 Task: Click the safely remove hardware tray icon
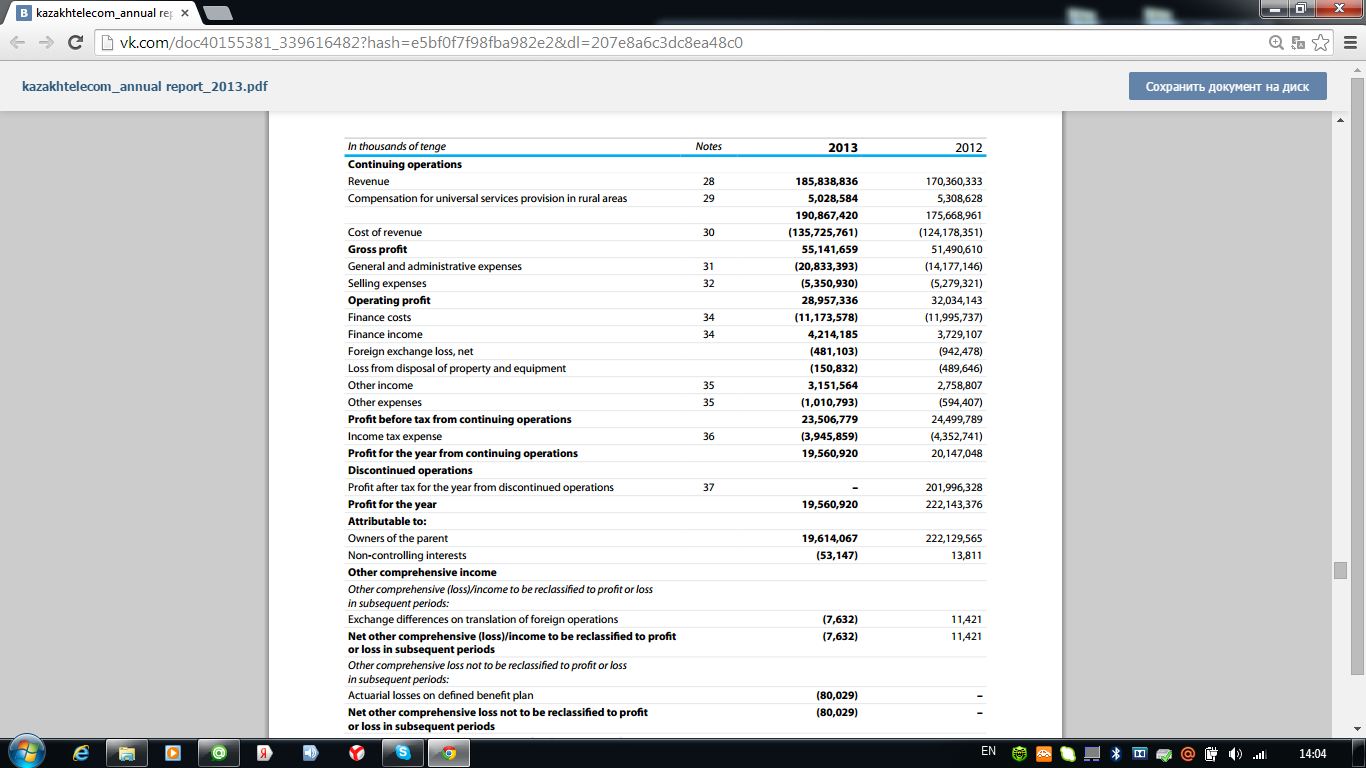tap(1163, 753)
